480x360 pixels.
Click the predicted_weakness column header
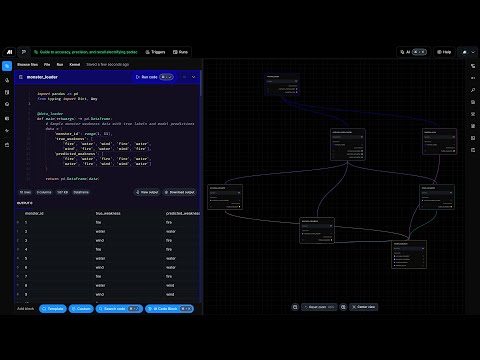(x=183, y=213)
